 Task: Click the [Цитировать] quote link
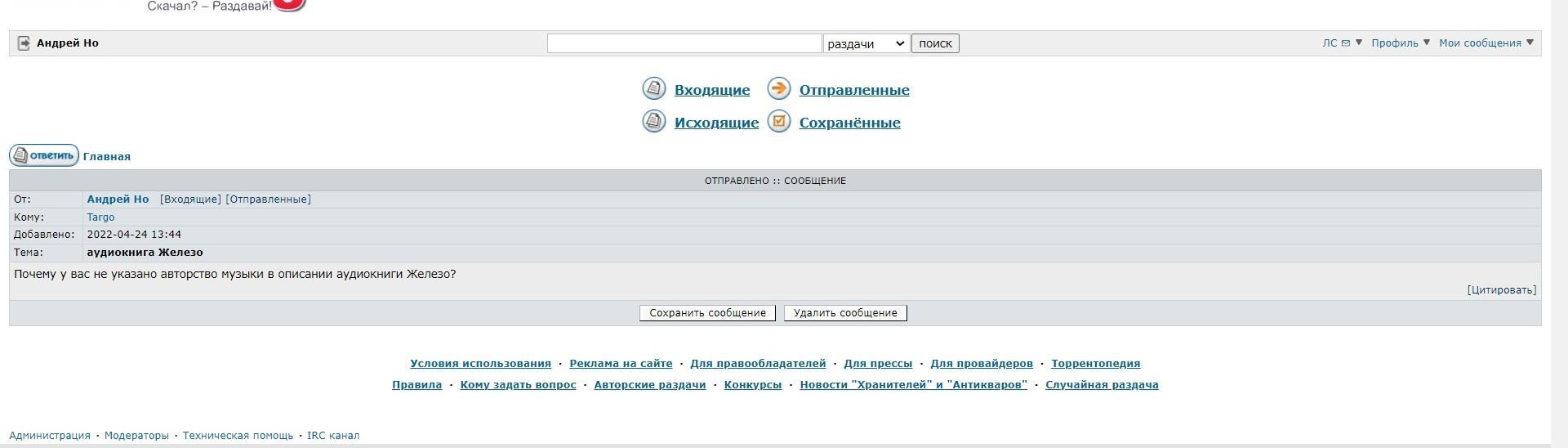pyautogui.click(x=1501, y=290)
